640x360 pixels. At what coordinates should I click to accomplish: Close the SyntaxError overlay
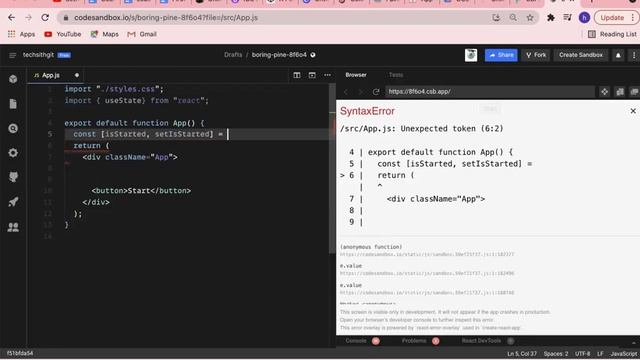pyautogui.click(x=633, y=111)
